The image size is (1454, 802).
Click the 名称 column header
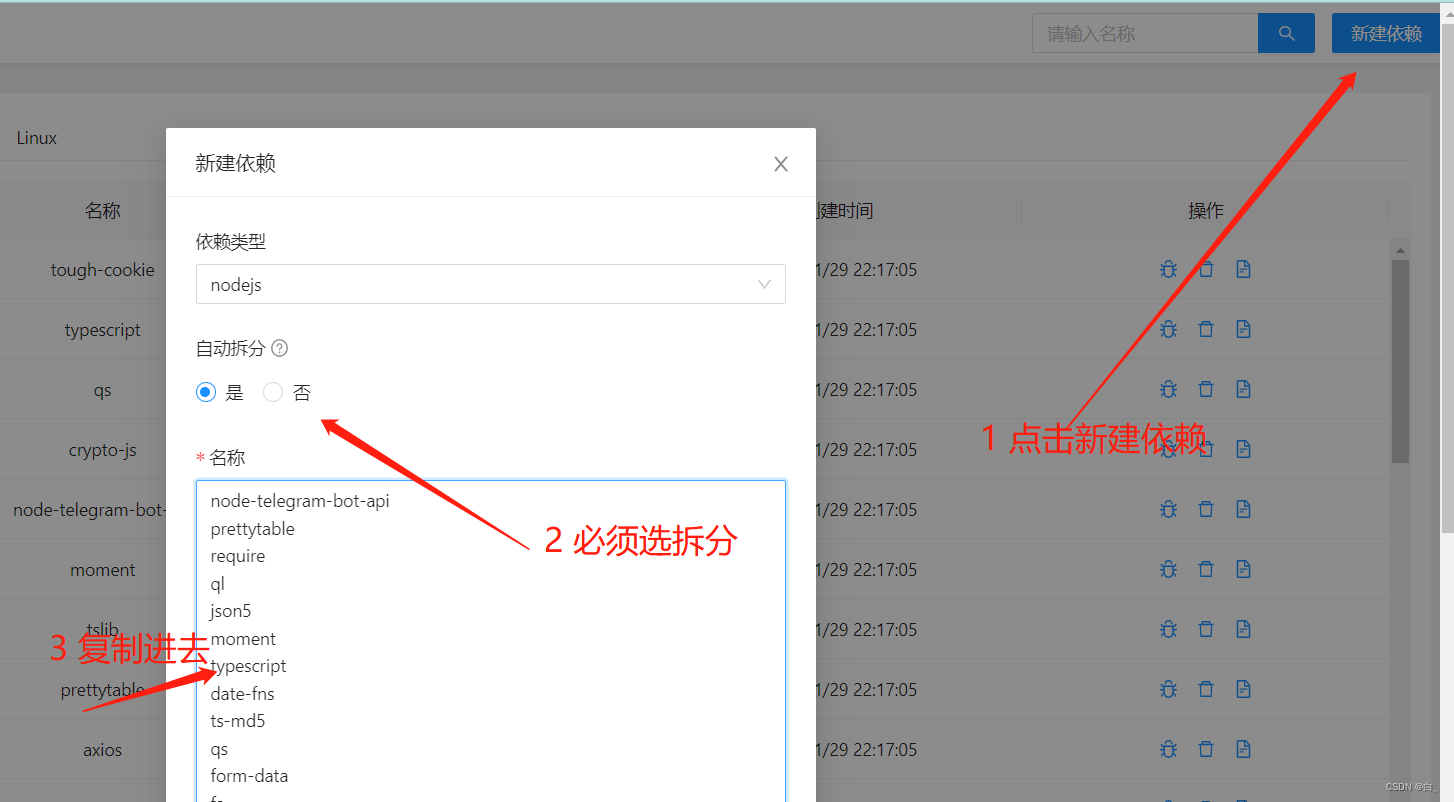[103, 210]
